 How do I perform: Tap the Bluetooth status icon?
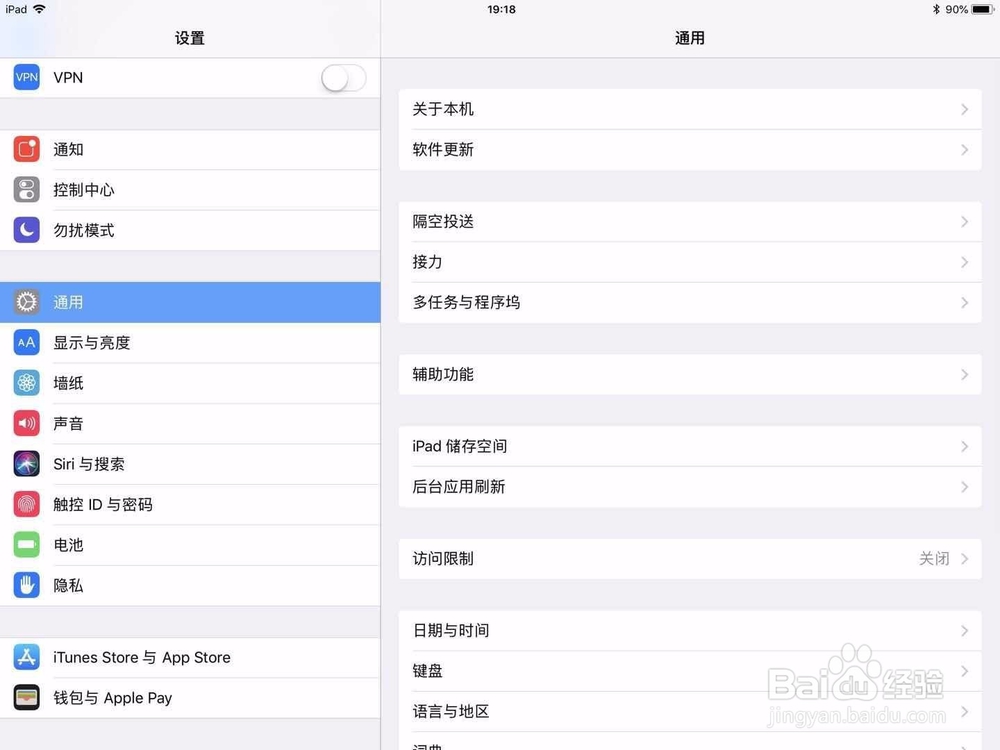tap(936, 9)
